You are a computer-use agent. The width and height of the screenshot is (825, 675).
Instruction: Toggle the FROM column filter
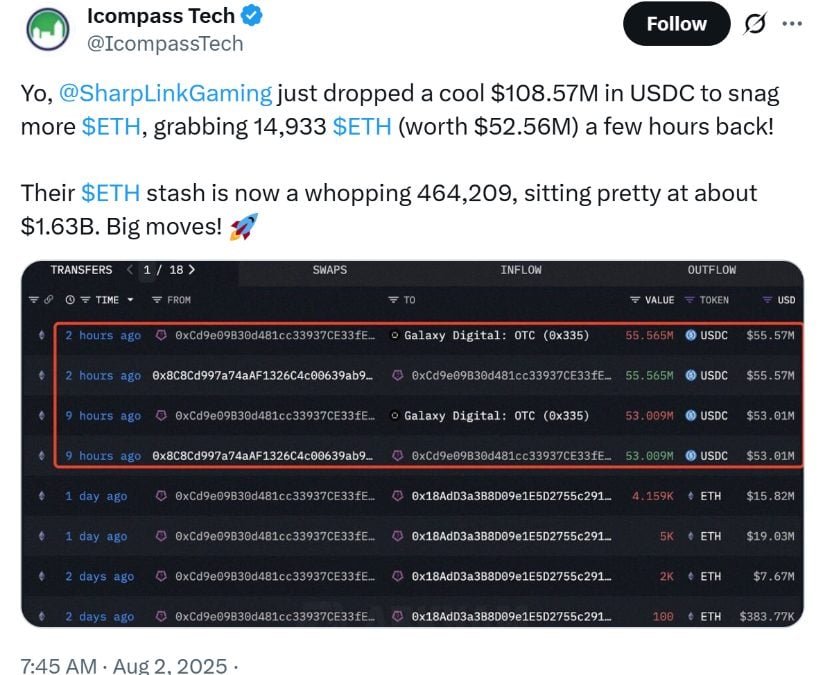pos(157,300)
